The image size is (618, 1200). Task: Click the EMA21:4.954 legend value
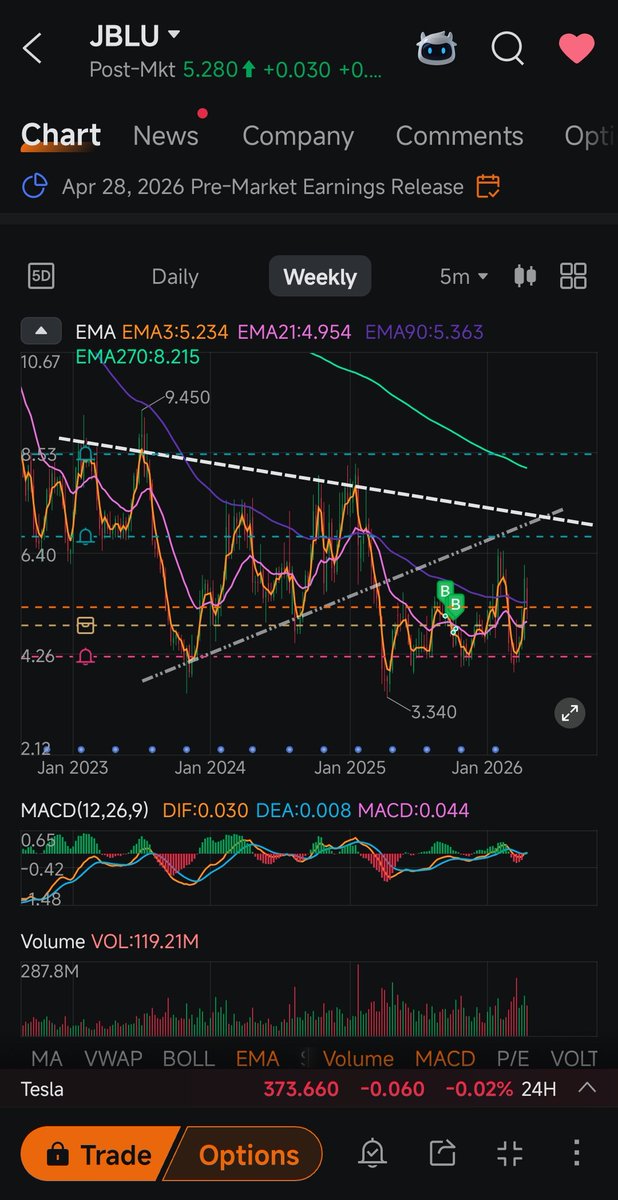click(x=294, y=331)
